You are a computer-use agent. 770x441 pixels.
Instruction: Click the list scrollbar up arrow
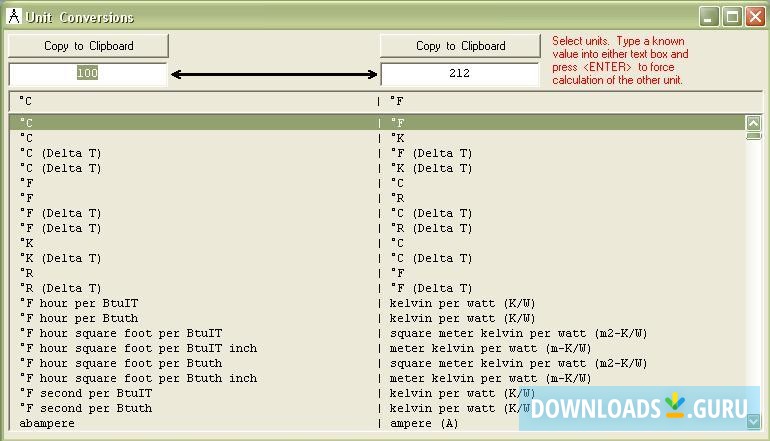pyautogui.click(x=753, y=123)
